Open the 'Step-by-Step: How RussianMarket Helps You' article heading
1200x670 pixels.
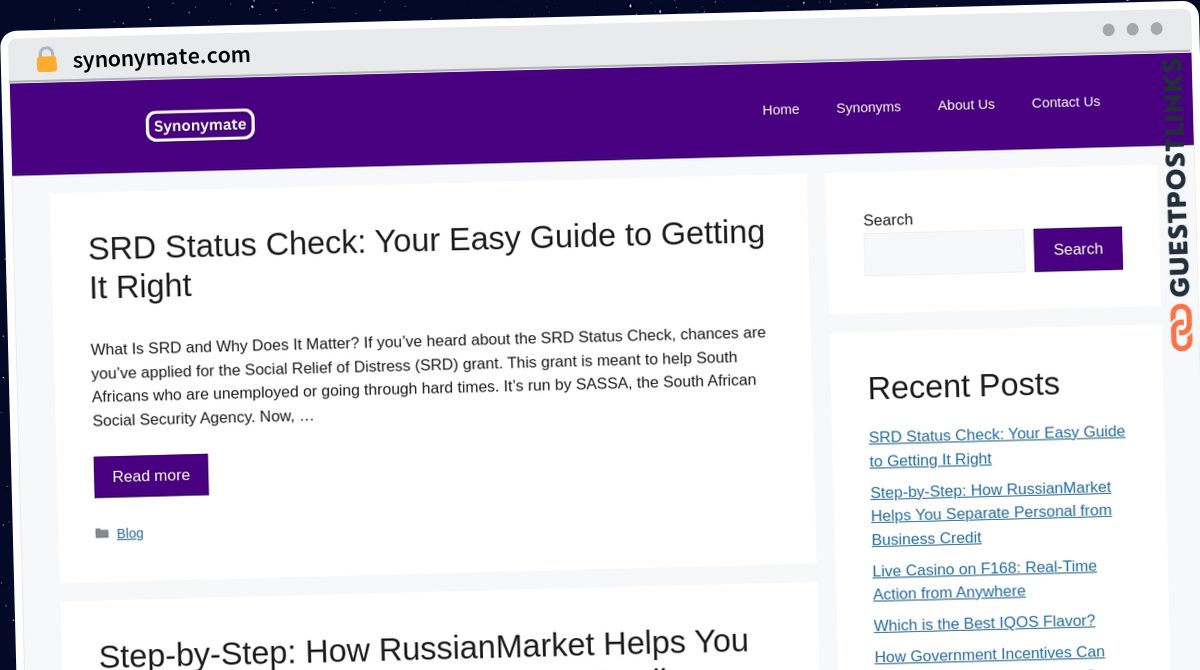coord(424,650)
